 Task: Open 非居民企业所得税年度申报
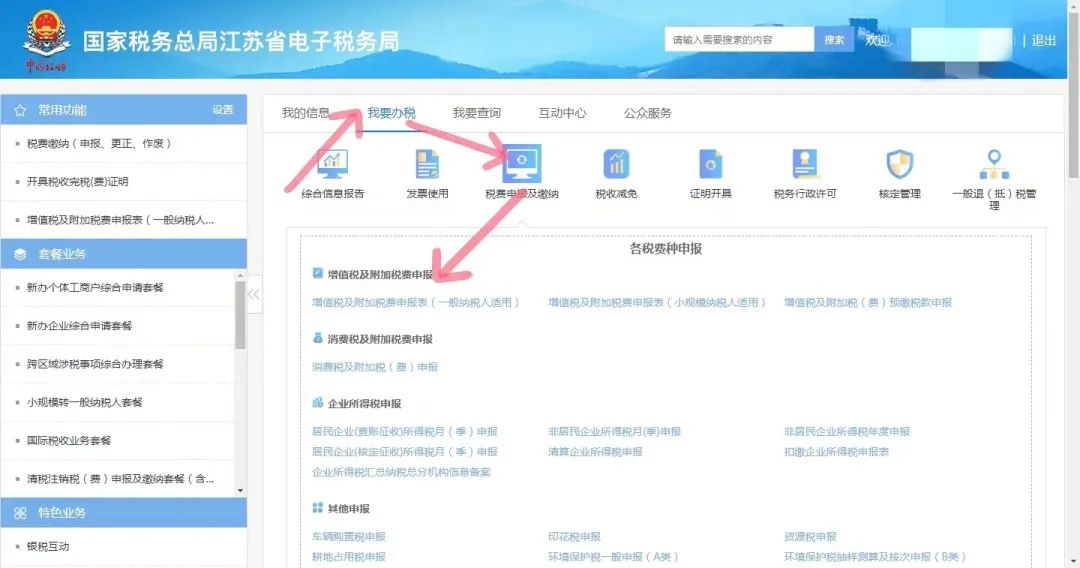[847, 432]
